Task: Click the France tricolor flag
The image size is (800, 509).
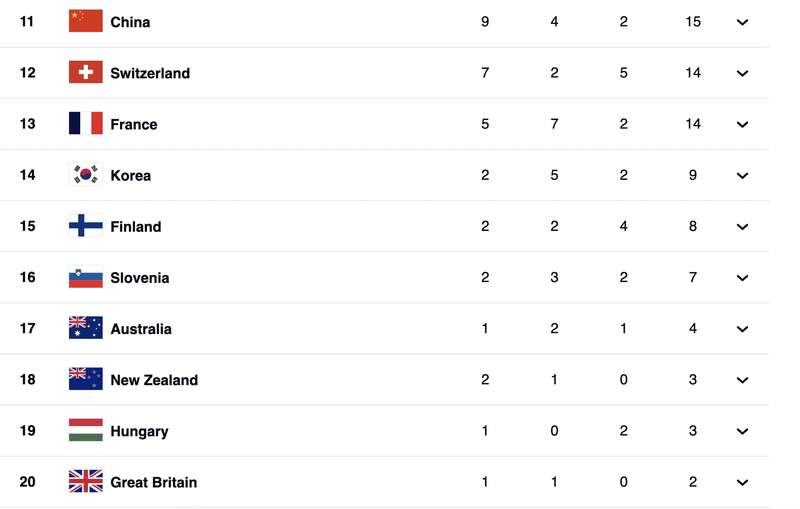Action: tap(86, 123)
